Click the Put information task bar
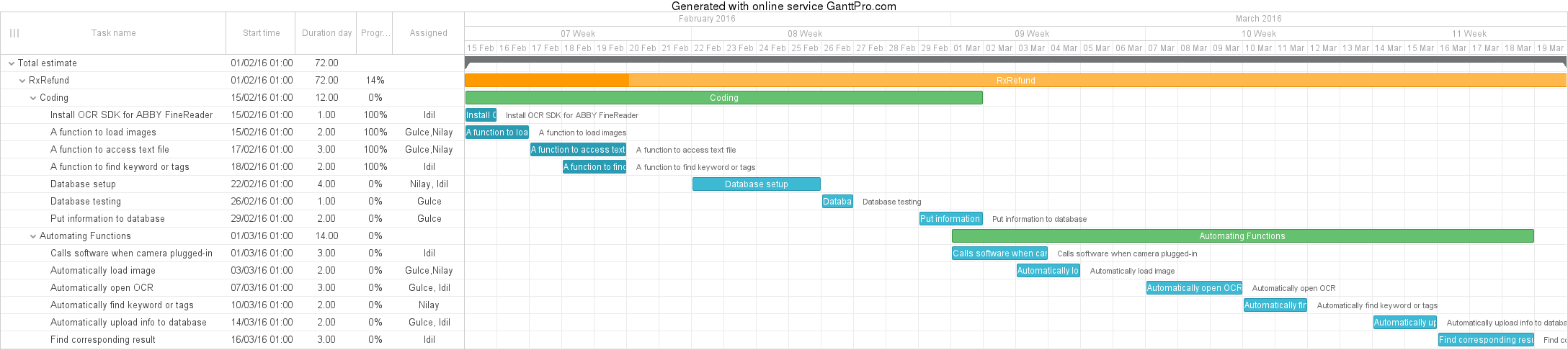This screenshot has width=1568, height=350. (950, 219)
